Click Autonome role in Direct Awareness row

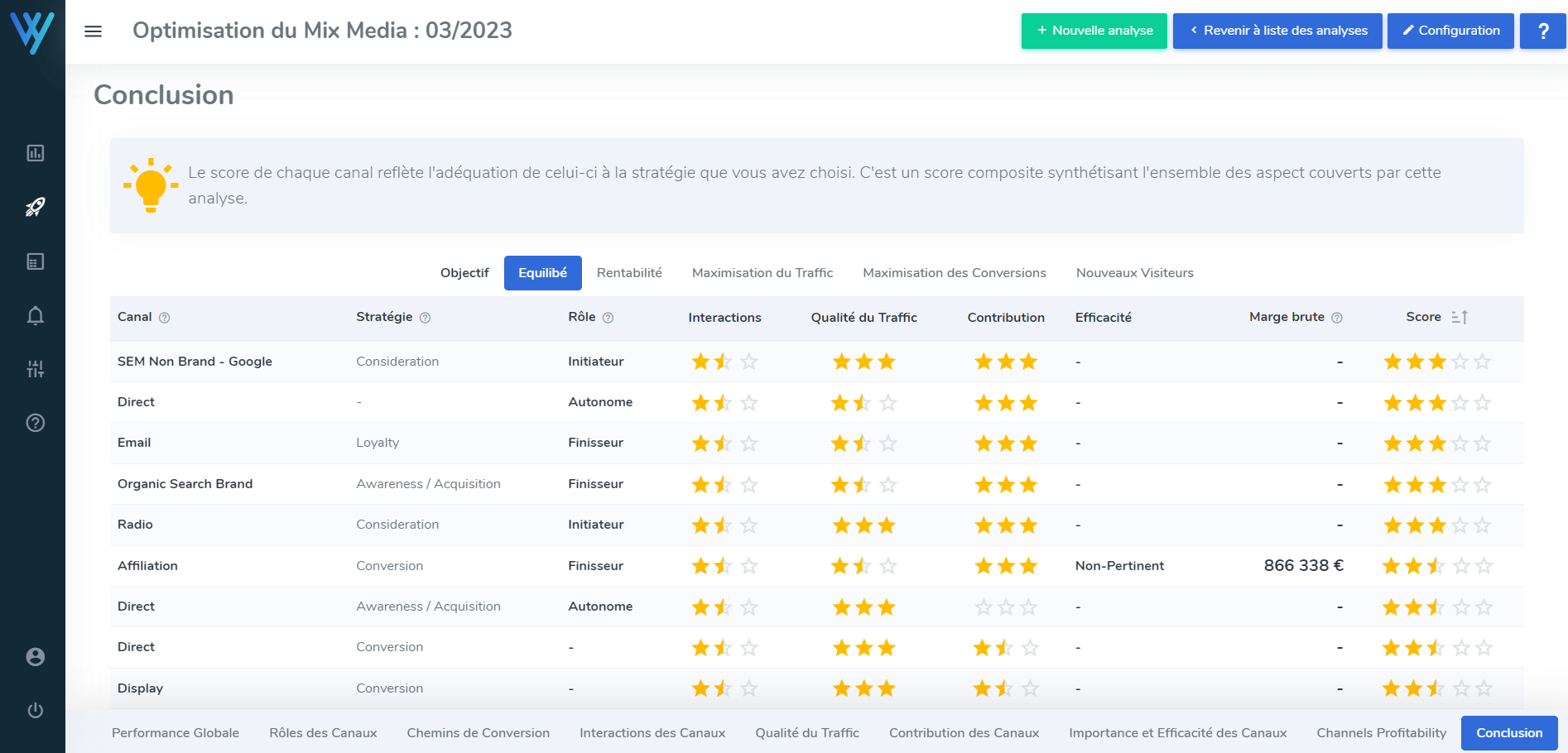pos(600,607)
